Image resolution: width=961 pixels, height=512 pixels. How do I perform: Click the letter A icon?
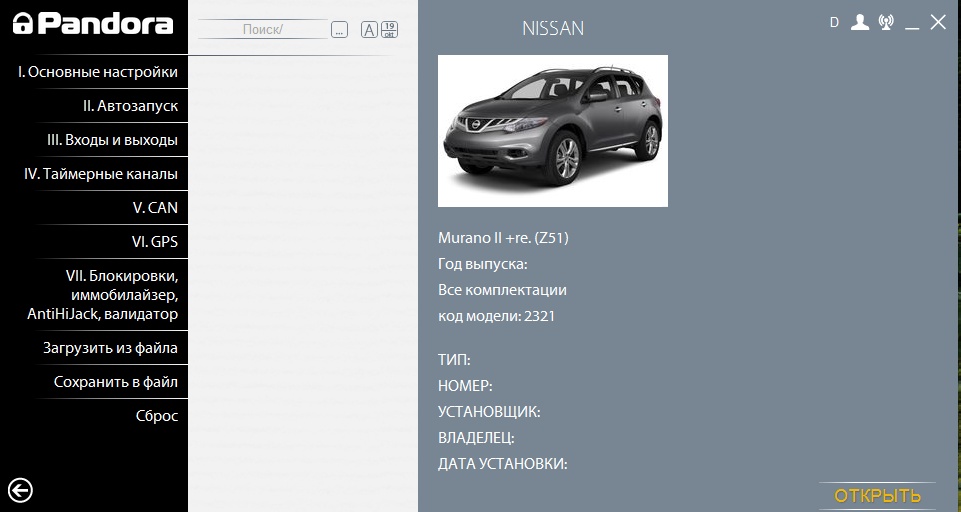point(369,30)
